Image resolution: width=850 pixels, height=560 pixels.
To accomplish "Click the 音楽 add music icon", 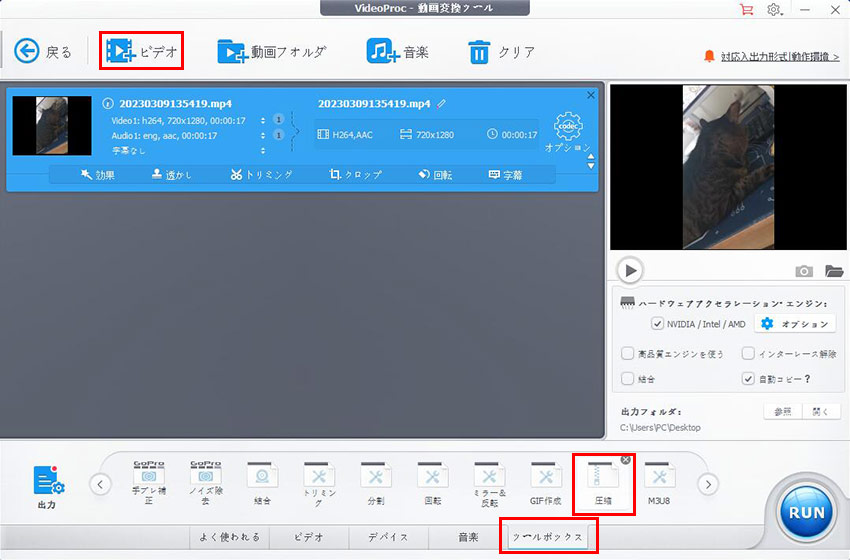I will [381, 51].
